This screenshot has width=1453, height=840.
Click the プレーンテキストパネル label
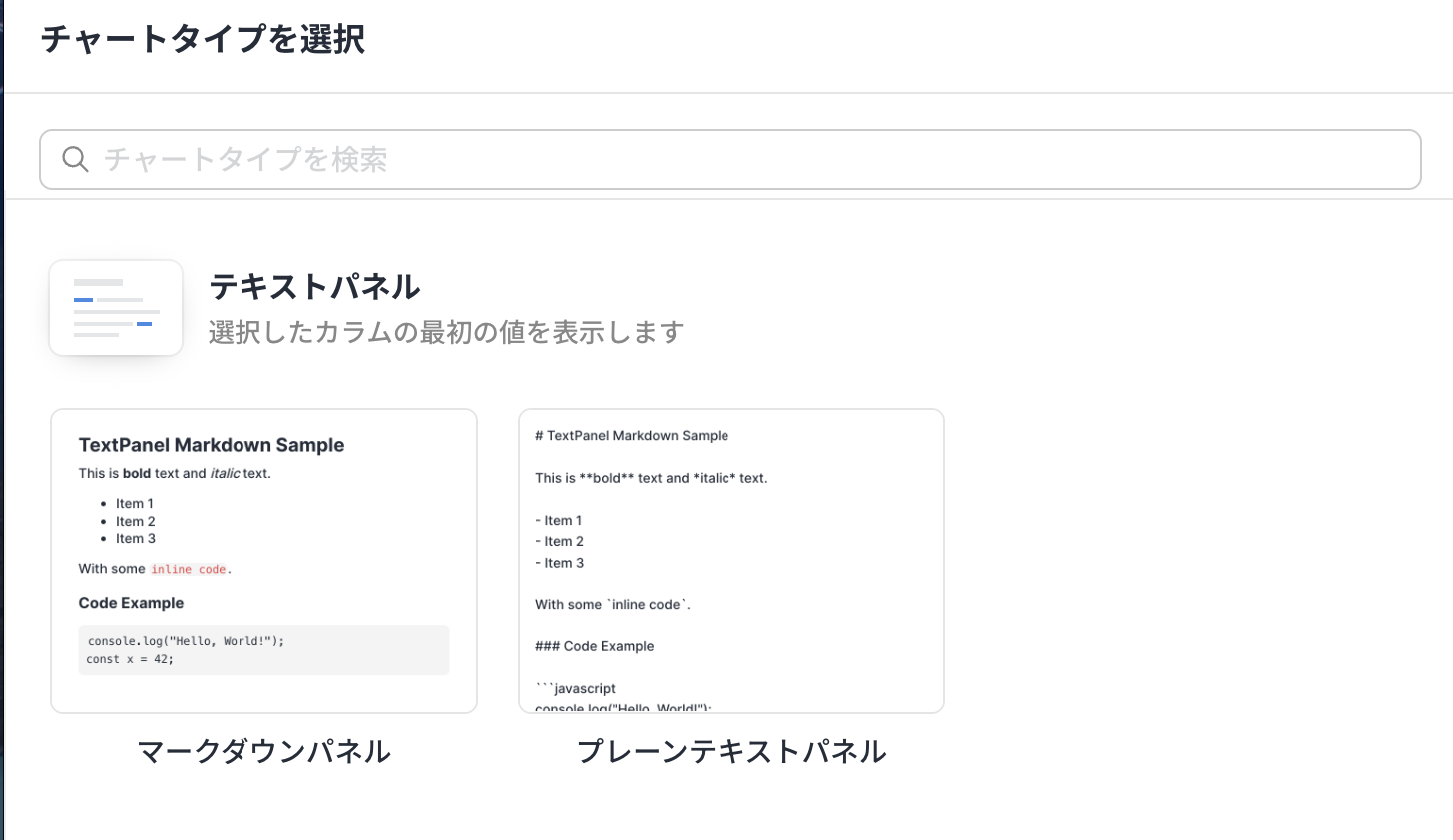click(731, 751)
